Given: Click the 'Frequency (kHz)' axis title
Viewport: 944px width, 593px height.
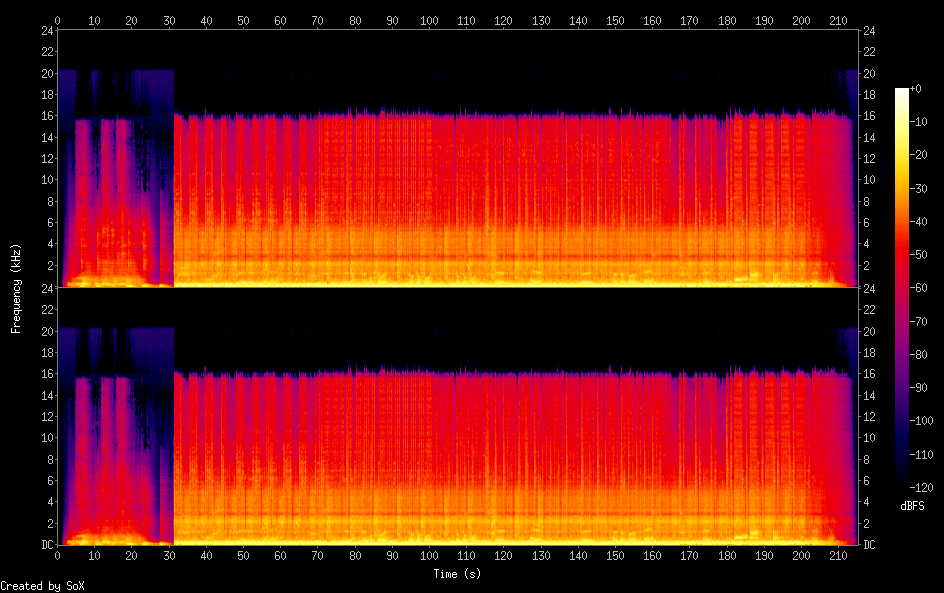Looking at the screenshot, I should [x=16, y=288].
